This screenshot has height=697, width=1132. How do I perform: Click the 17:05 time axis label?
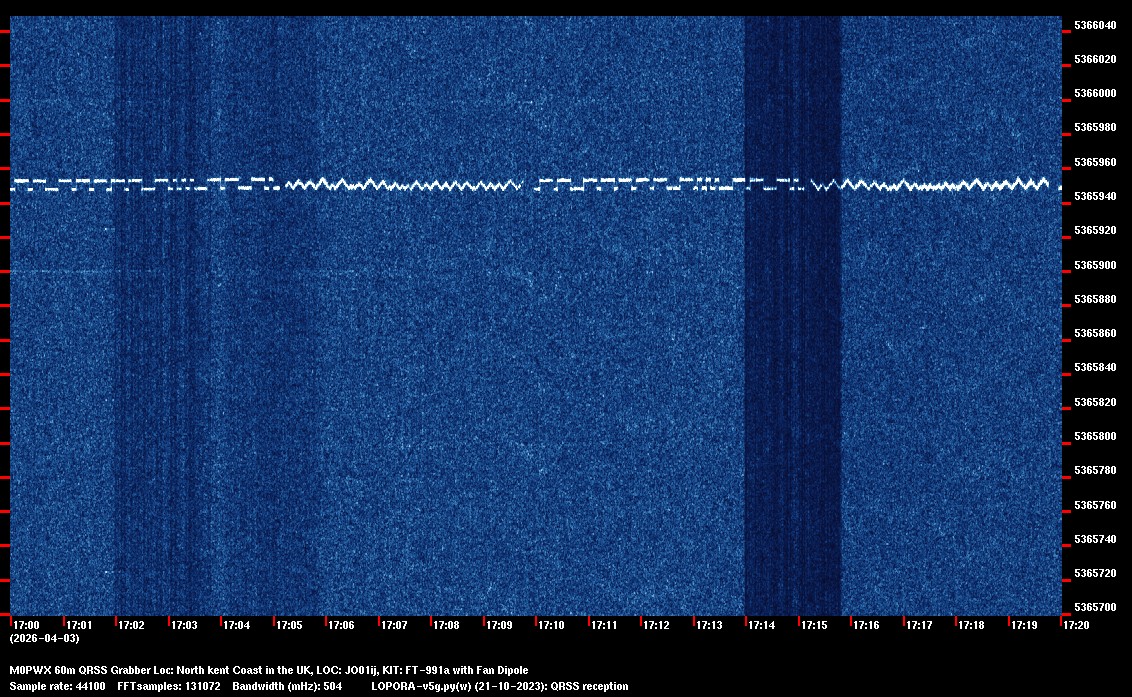(x=289, y=625)
